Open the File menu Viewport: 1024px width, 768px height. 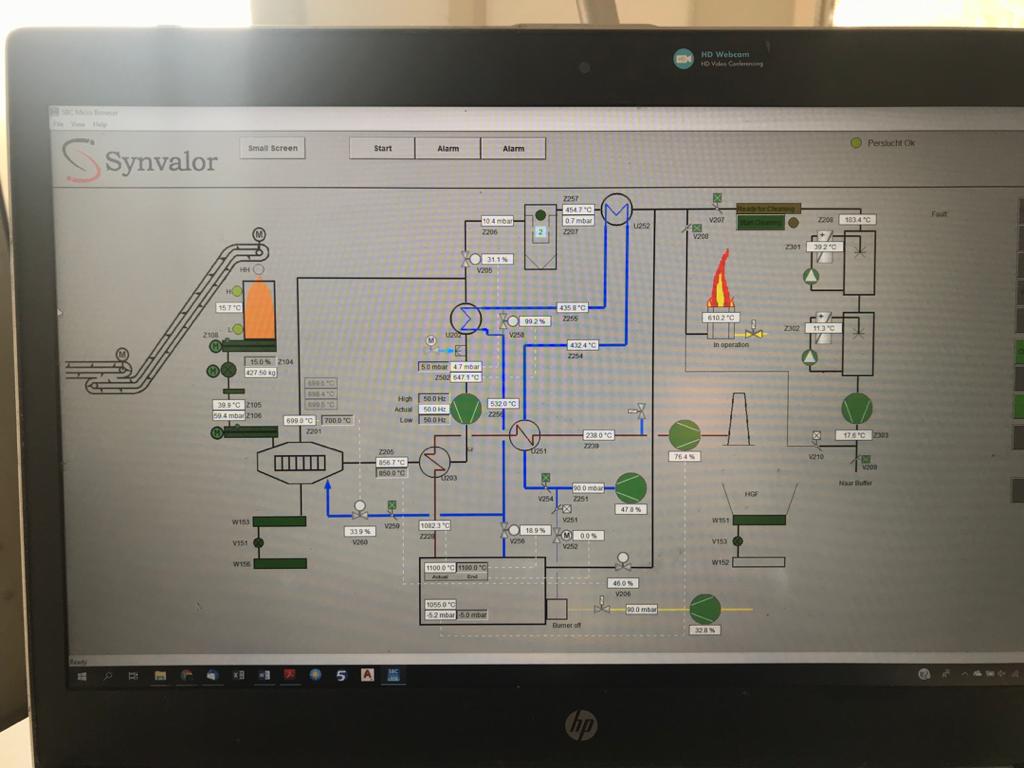point(58,124)
